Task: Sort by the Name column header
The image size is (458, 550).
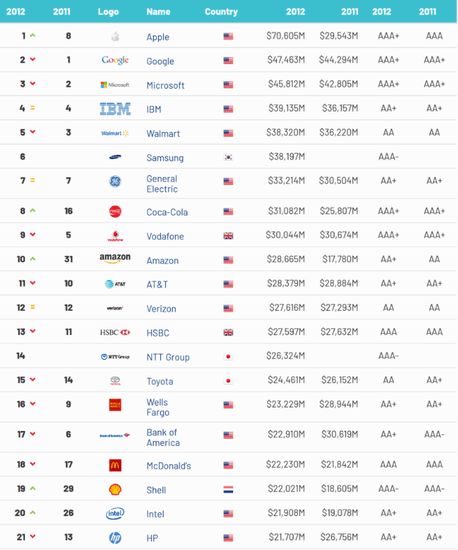Action: coord(158,12)
